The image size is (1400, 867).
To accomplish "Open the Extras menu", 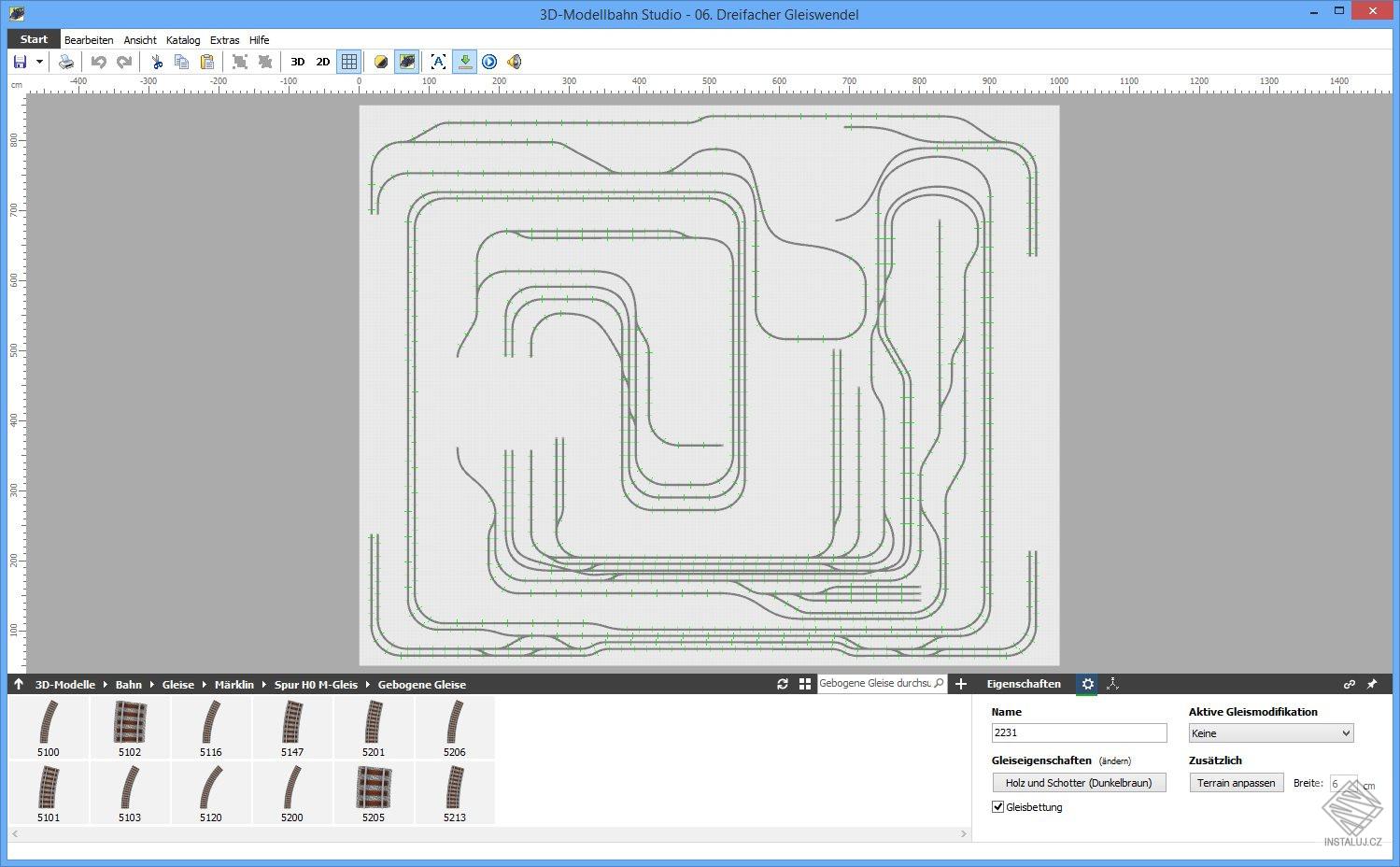I will pyautogui.click(x=224, y=40).
